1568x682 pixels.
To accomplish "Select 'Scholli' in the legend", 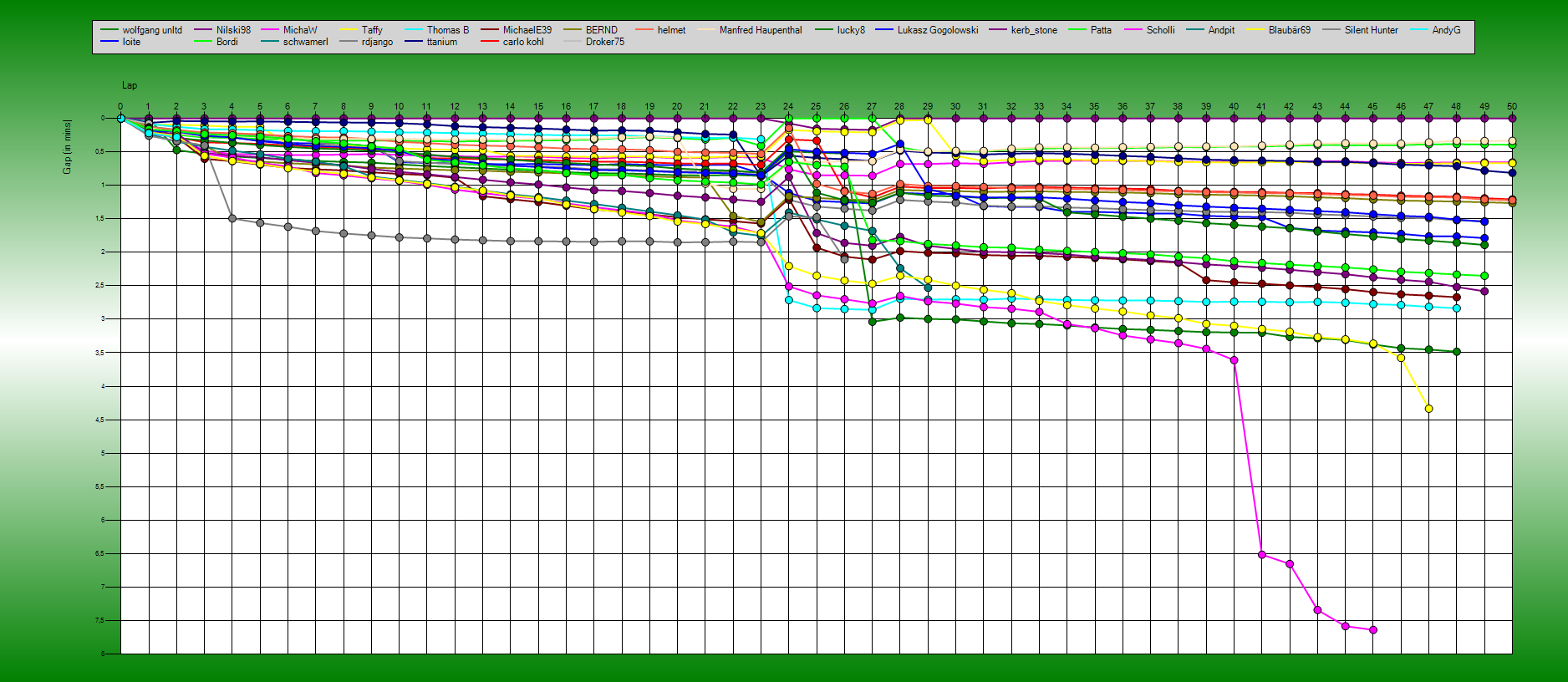I will (1160, 30).
